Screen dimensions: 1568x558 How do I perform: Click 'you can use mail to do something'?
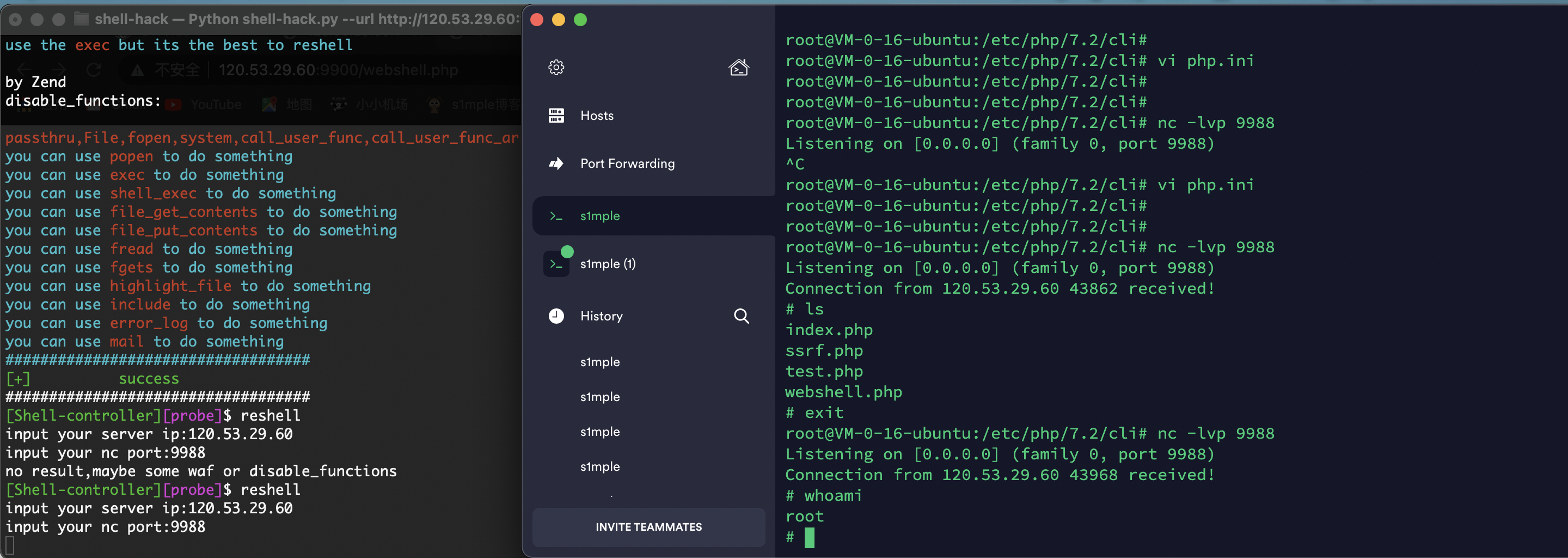[145, 342]
